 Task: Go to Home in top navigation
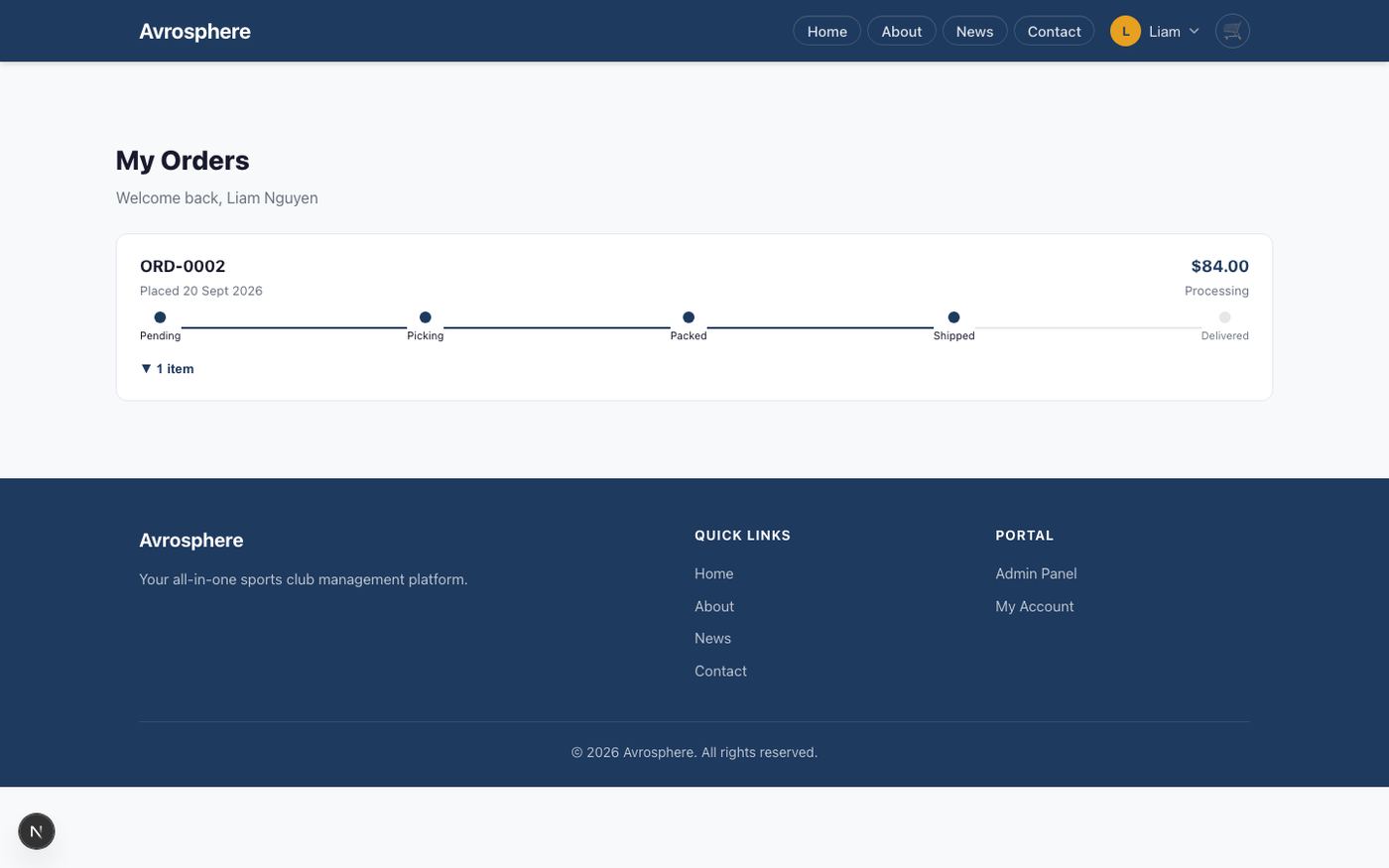click(x=826, y=31)
